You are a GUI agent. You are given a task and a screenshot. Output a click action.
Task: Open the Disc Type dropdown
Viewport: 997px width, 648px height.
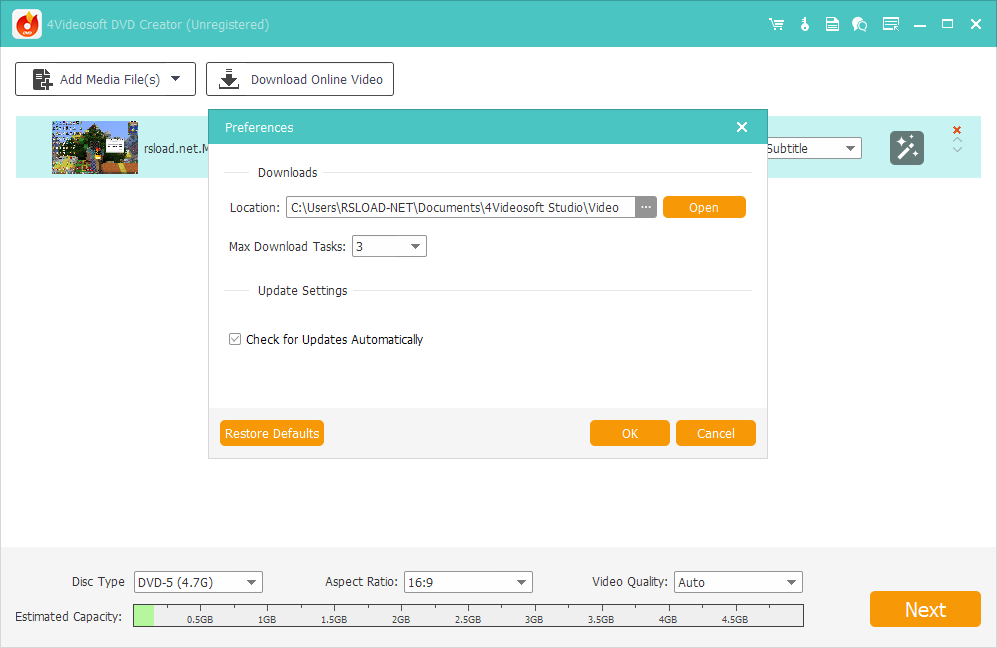tap(198, 582)
